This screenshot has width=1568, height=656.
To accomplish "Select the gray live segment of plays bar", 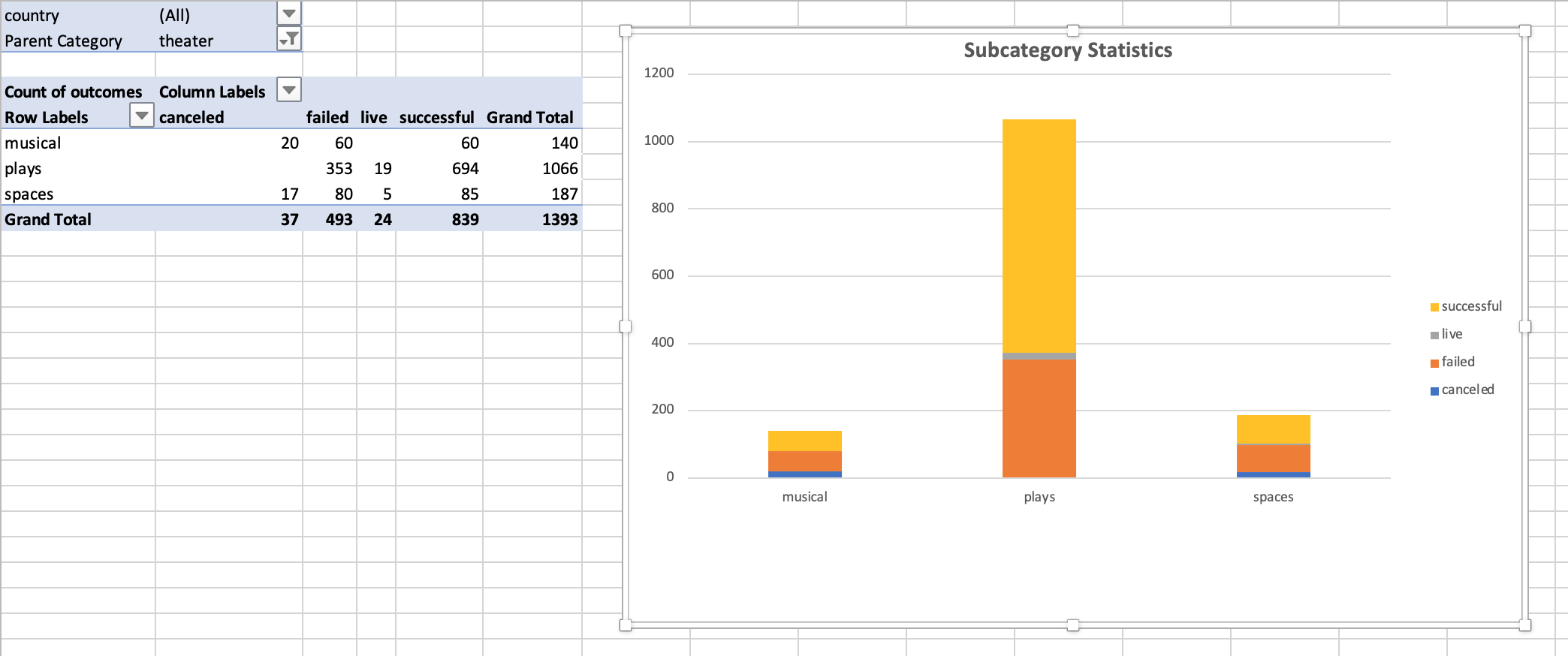I will 1039,356.
